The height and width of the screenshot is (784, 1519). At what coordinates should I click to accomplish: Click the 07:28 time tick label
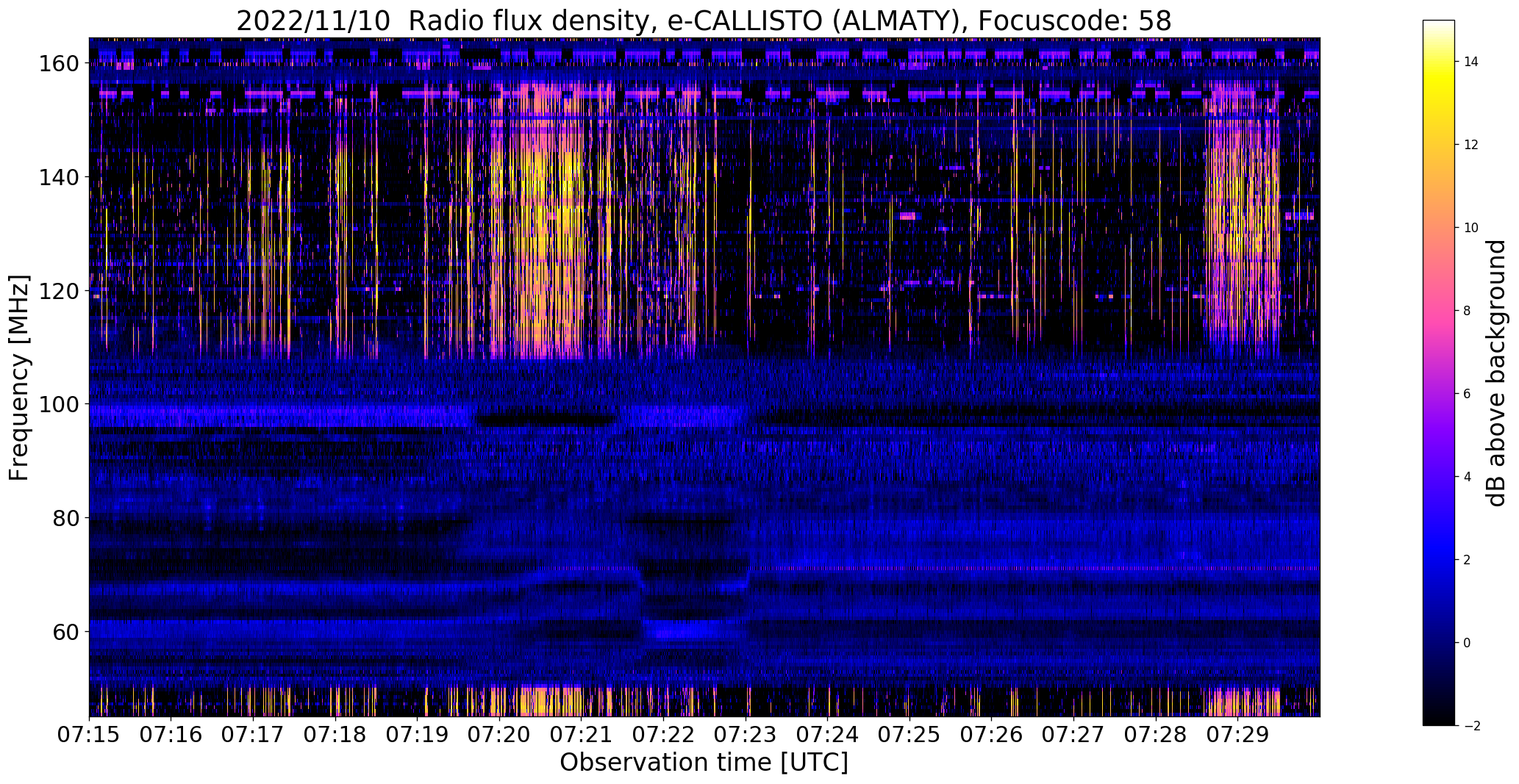(x=1157, y=735)
